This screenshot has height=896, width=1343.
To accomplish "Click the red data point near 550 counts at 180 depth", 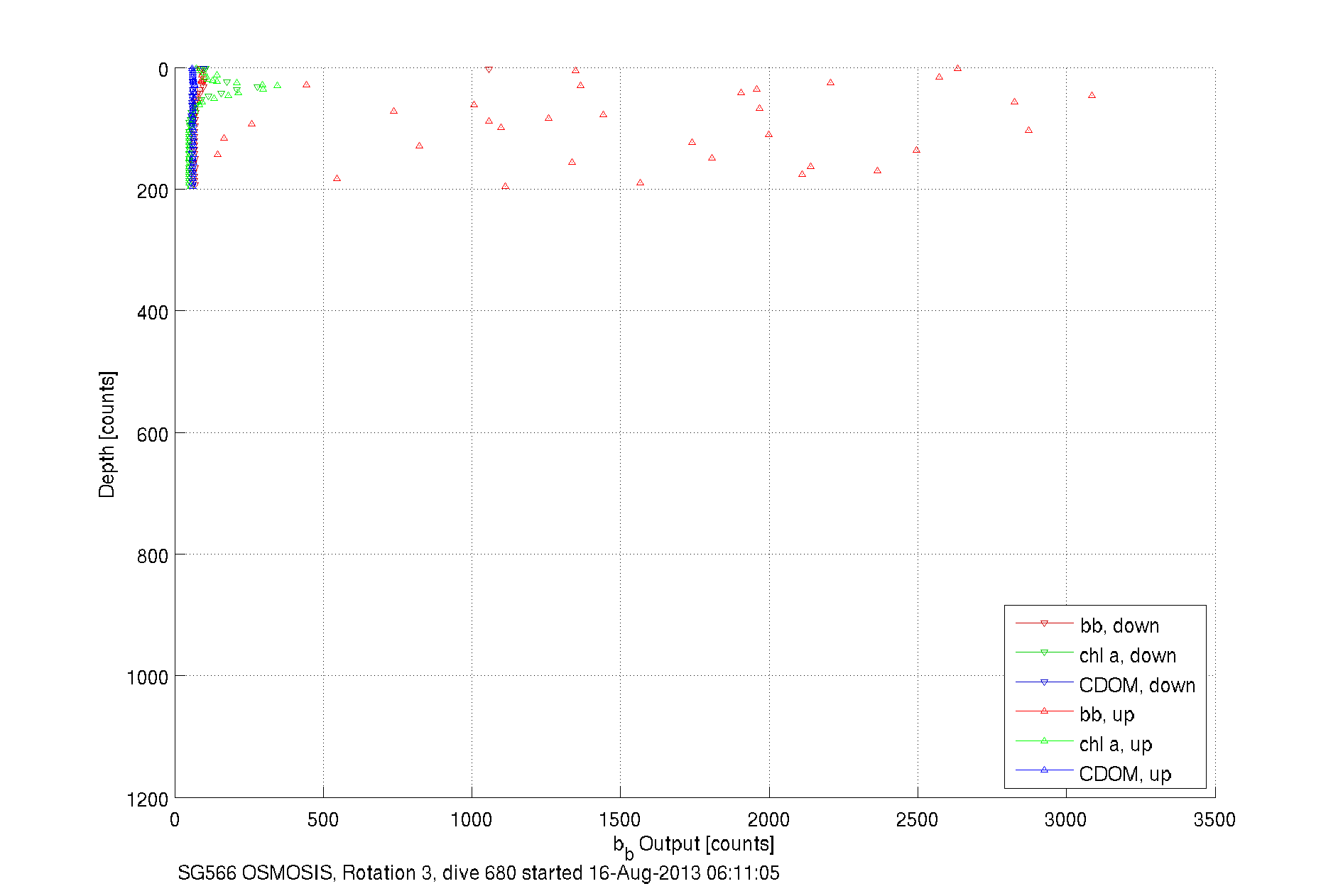I will tap(337, 178).
